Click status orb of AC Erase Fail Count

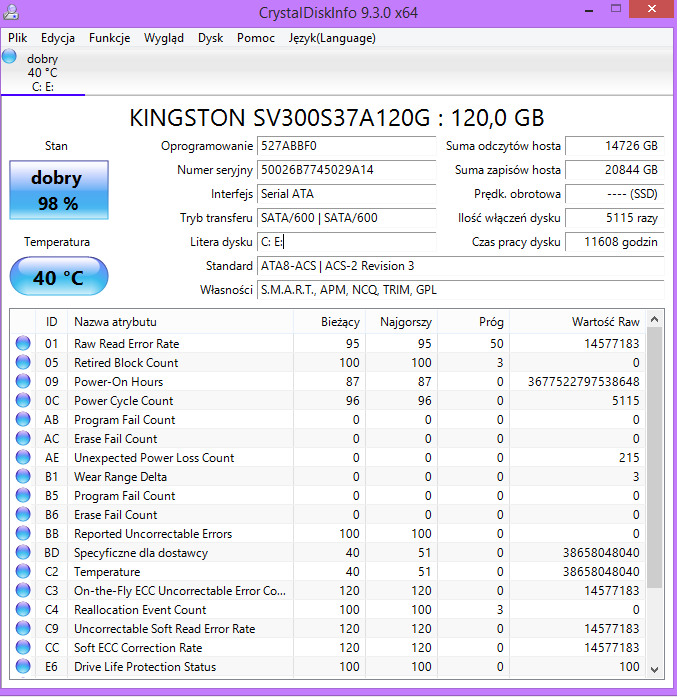23,438
